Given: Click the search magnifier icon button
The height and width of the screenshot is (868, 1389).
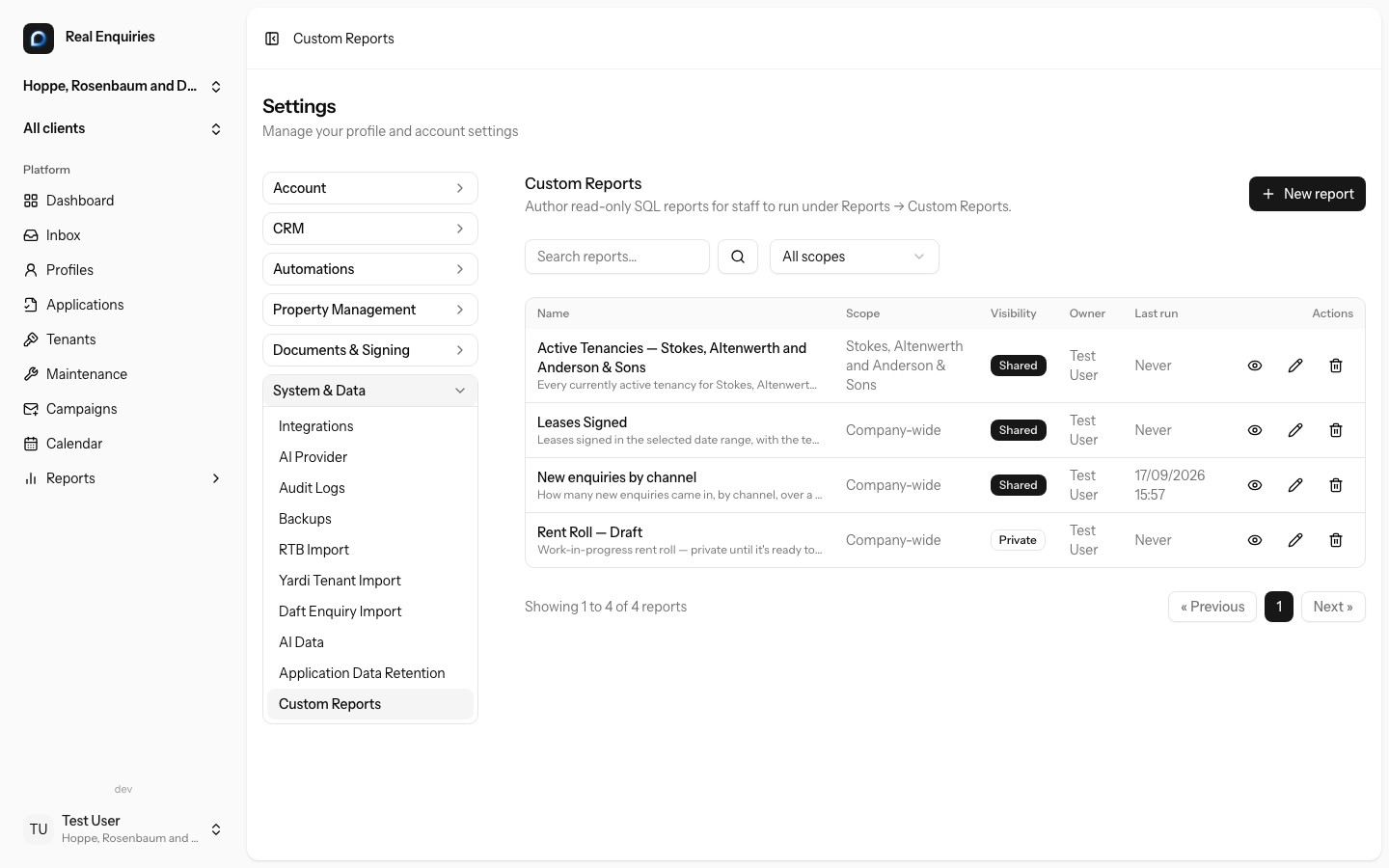Looking at the screenshot, I should coord(738,257).
